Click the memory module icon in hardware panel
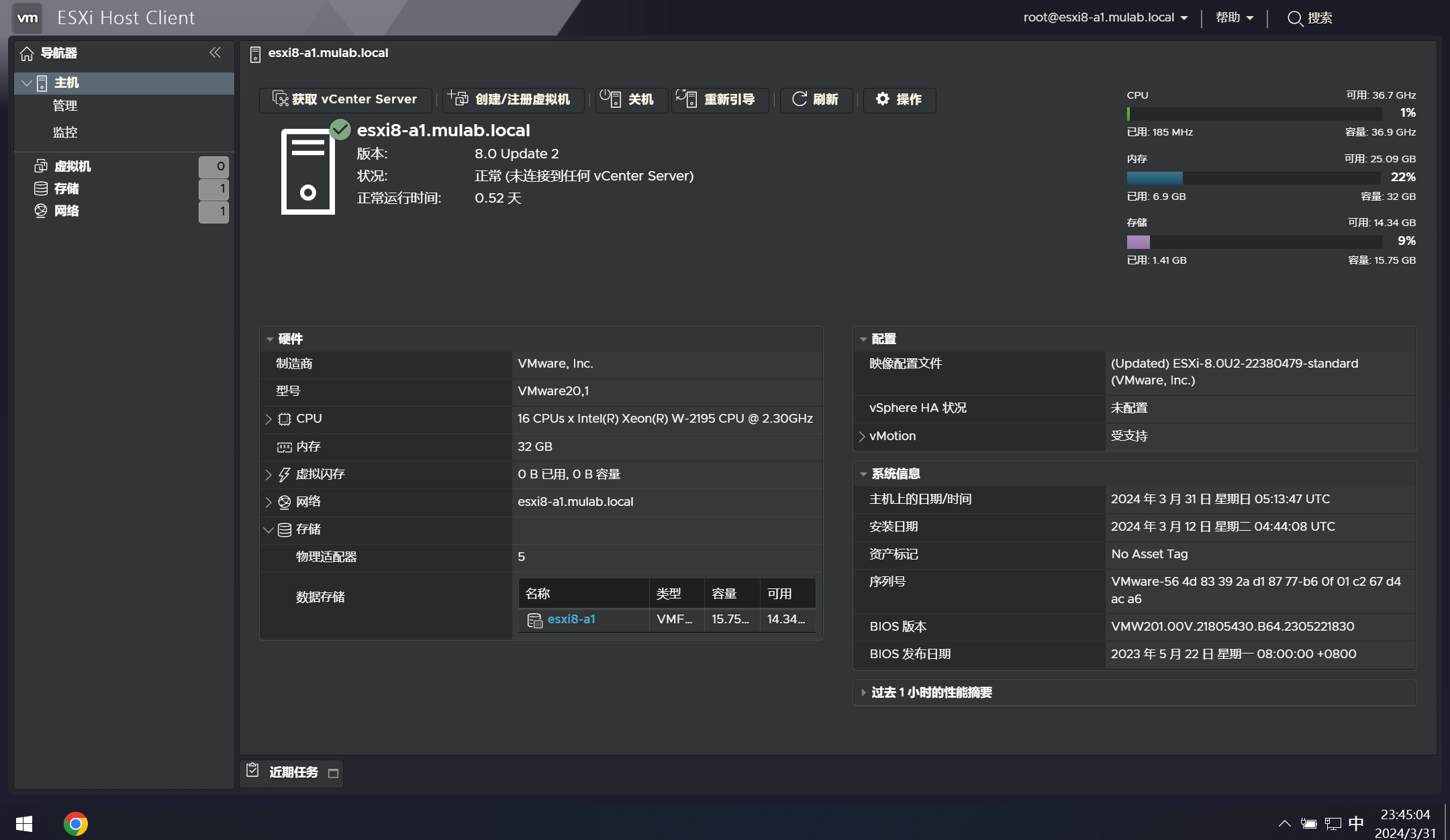 285,447
